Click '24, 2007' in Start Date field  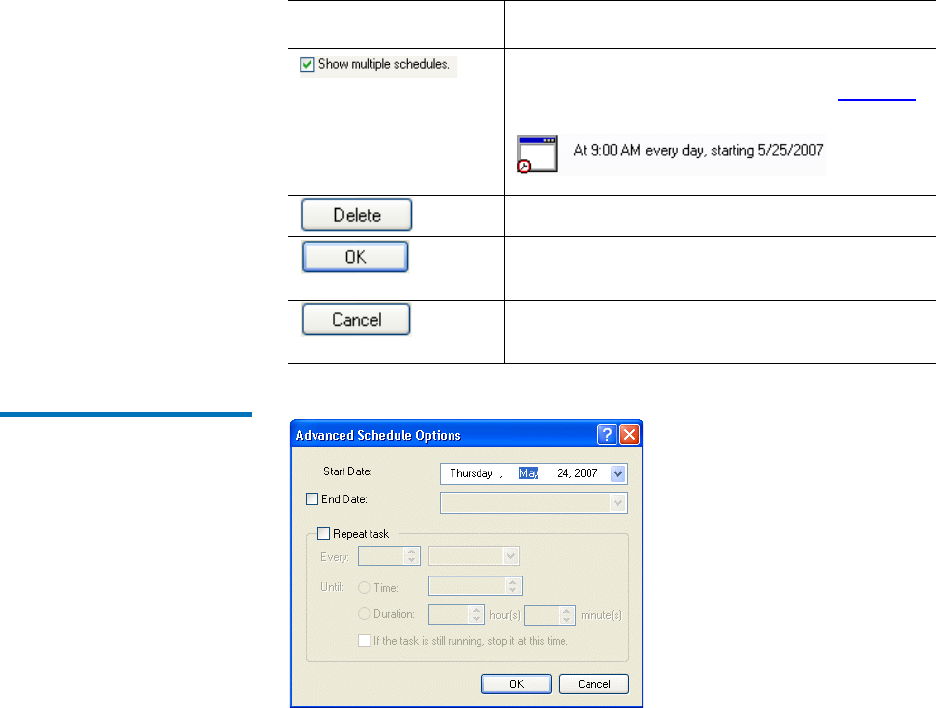coord(577,473)
